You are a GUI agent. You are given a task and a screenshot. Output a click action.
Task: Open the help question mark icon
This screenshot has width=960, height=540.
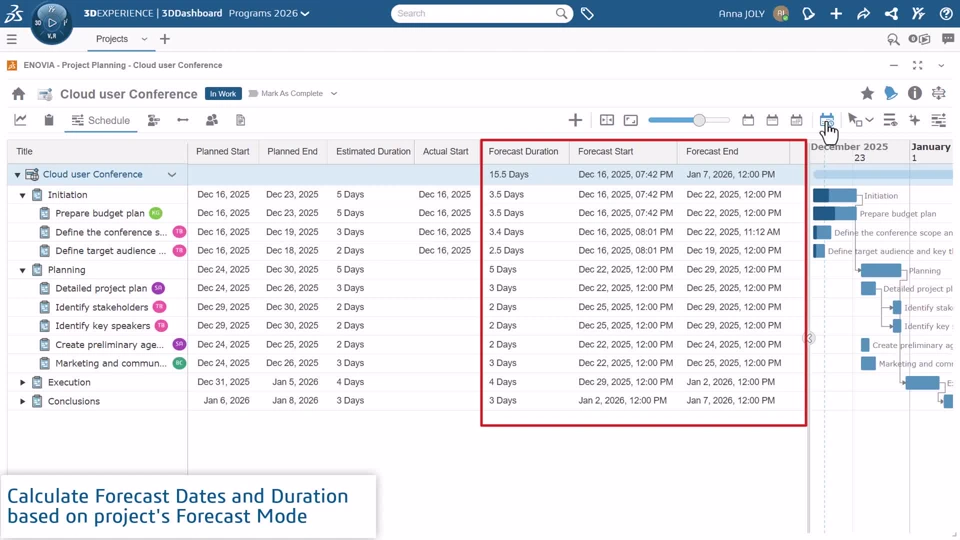(x=946, y=13)
